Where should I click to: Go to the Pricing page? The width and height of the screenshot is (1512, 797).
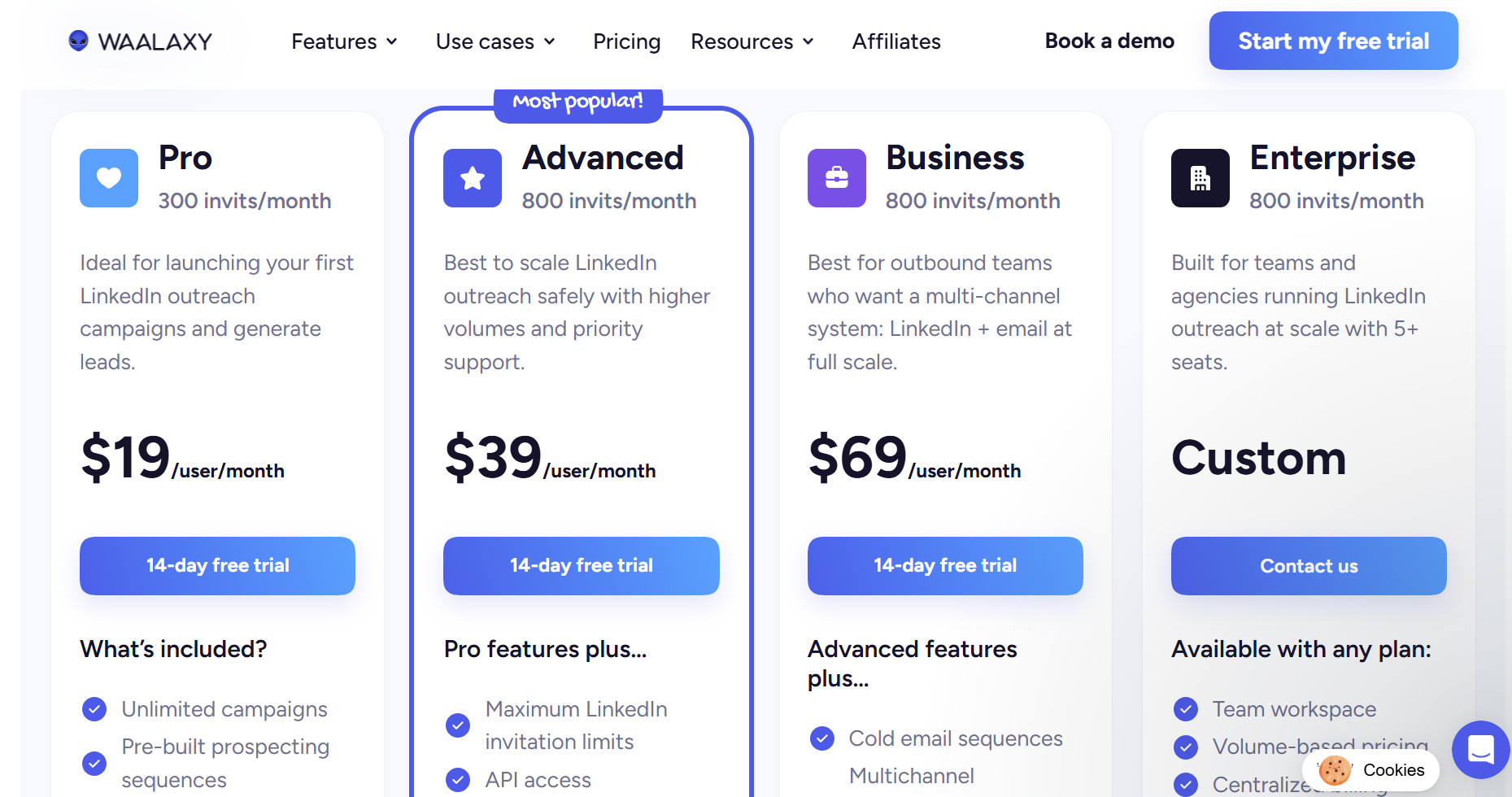tap(626, 41)
